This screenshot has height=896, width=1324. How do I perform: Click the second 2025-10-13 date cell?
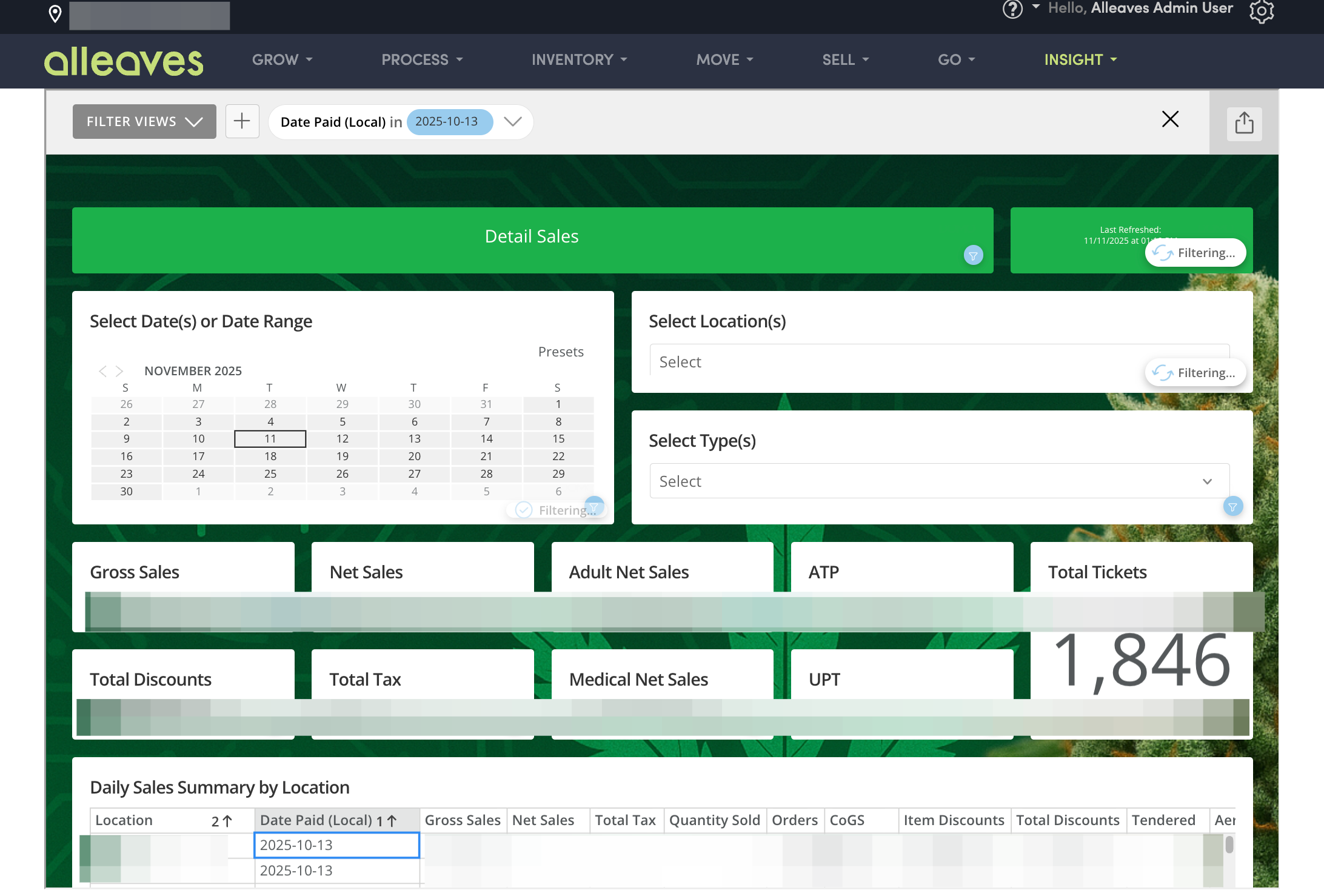click(336, 871)
